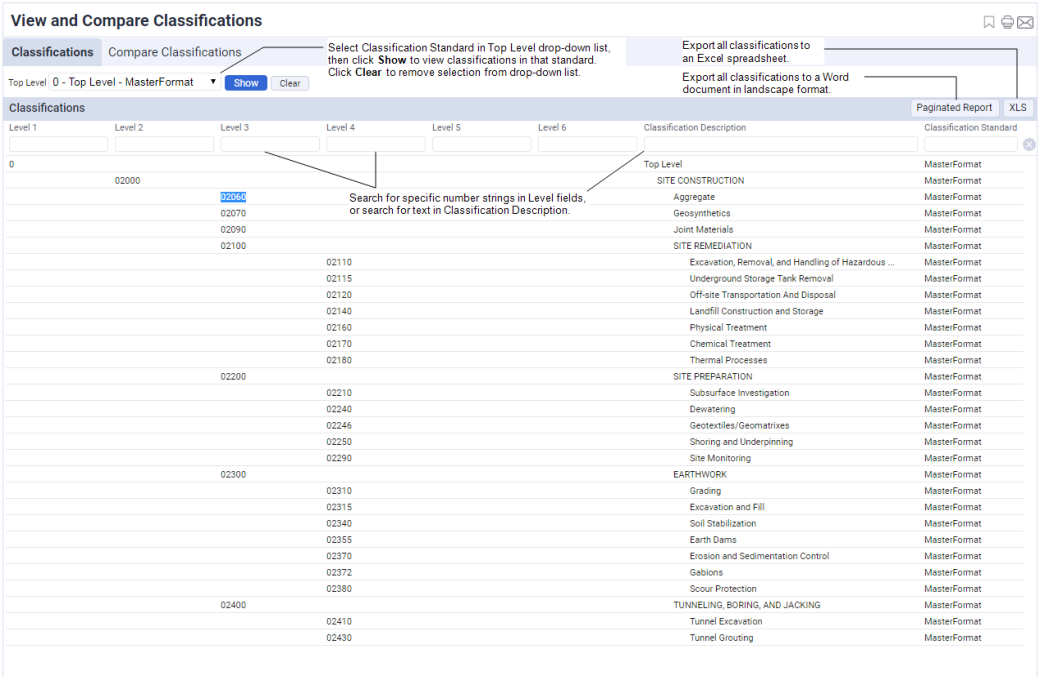Click the Level 3 search field
Image resolution: width=1040 pixels, height=680 pixels.
(x=268, y=143)
